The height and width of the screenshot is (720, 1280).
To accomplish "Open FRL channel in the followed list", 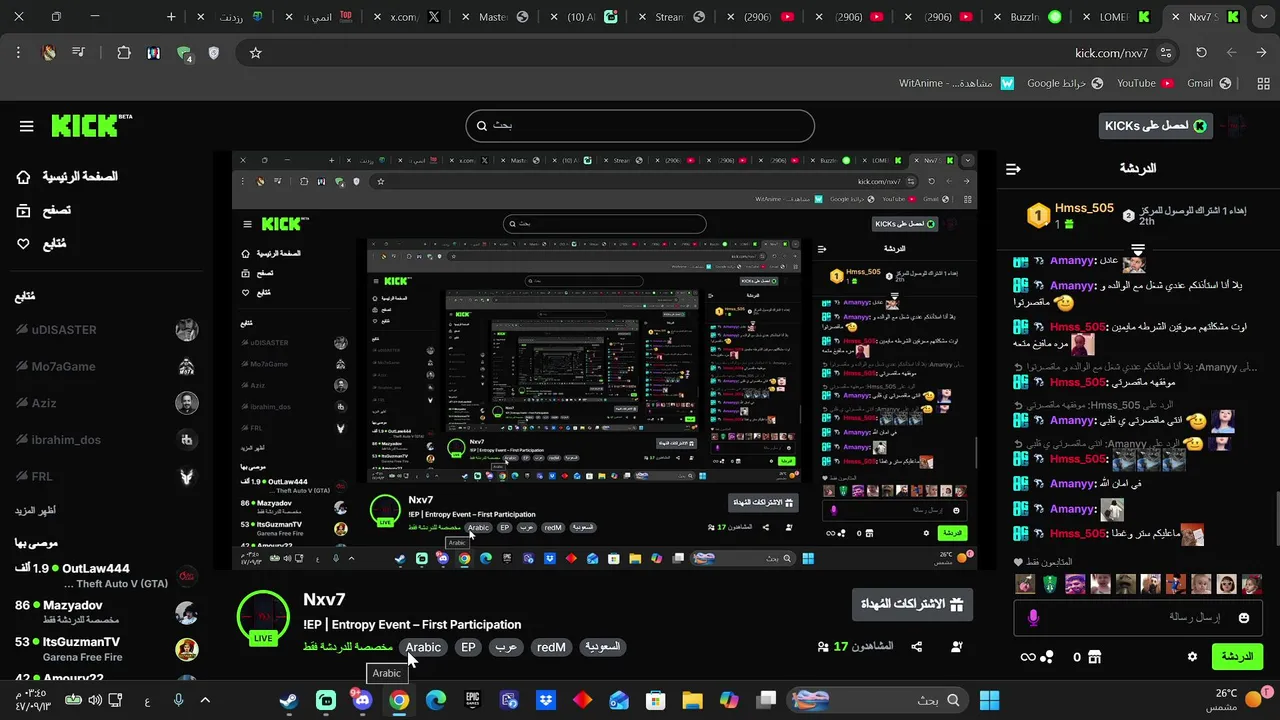I will [106, 476].
